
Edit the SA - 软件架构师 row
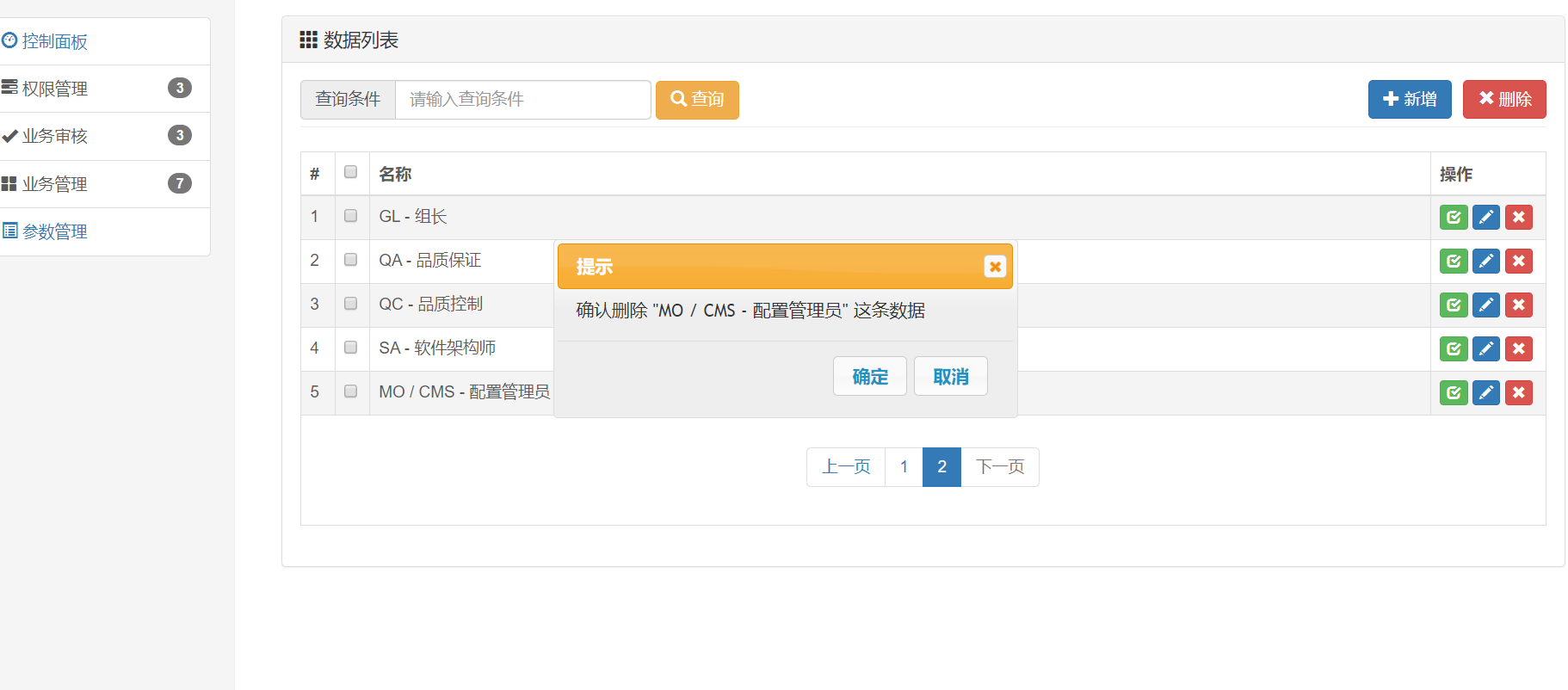click(x=1486, y=348)
